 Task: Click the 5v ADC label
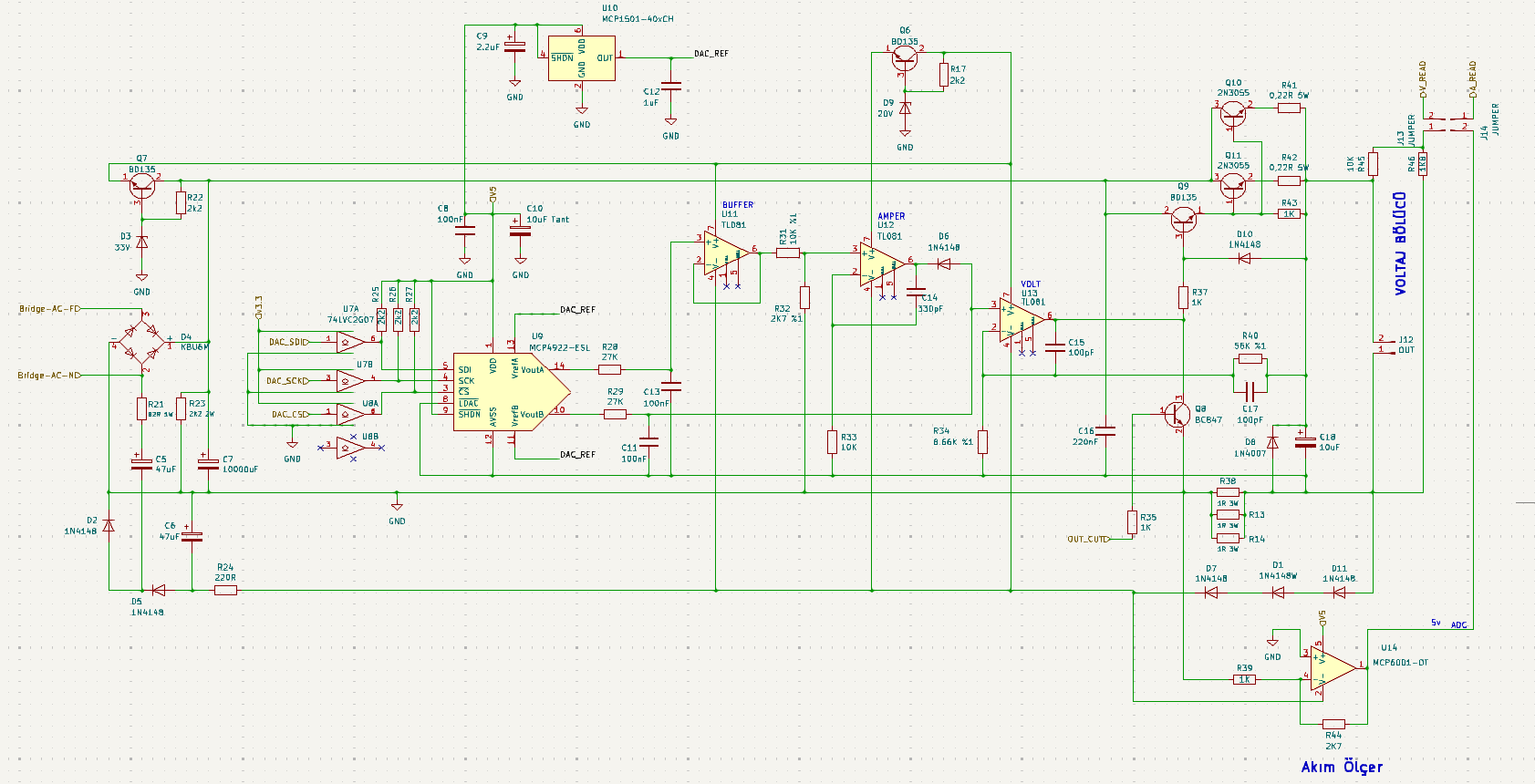click(1448, 624)
